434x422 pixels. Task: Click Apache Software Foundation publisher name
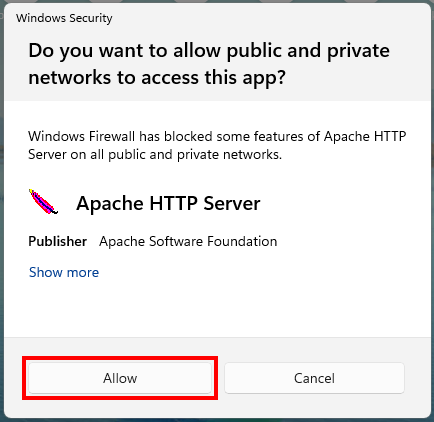[188, 241]
